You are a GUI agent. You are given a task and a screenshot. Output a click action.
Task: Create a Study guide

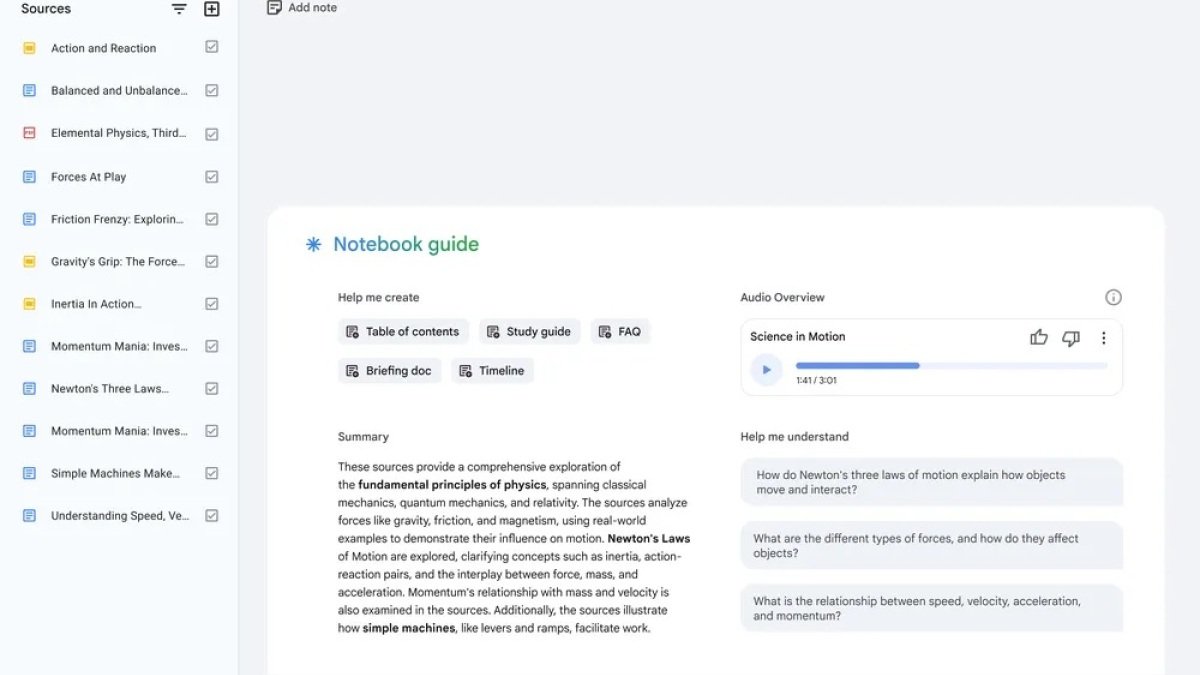click(529, 331)
